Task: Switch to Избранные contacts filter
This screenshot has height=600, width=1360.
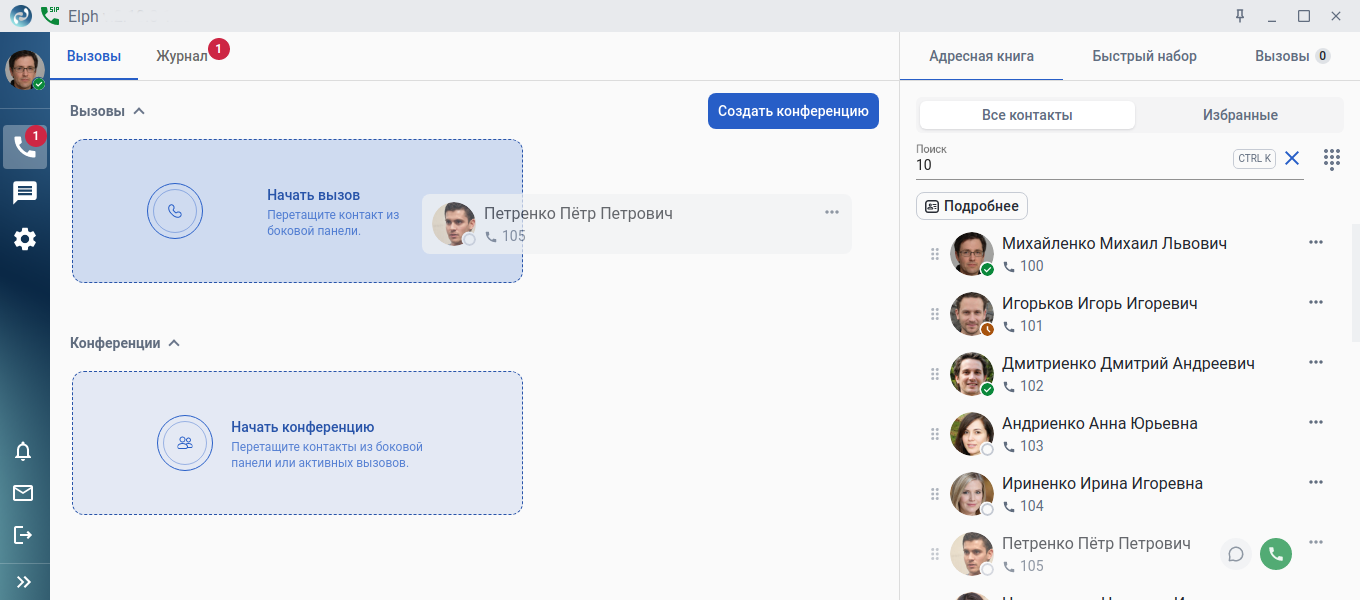Action: [x=1240, y=115]
